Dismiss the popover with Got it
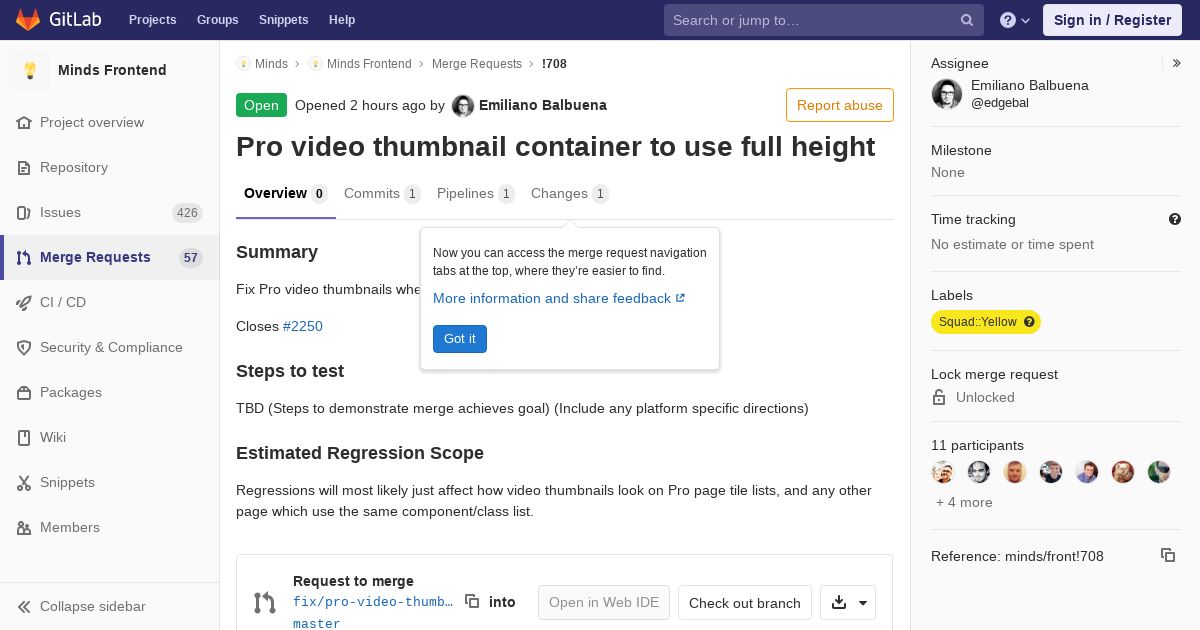 point(460,339)
